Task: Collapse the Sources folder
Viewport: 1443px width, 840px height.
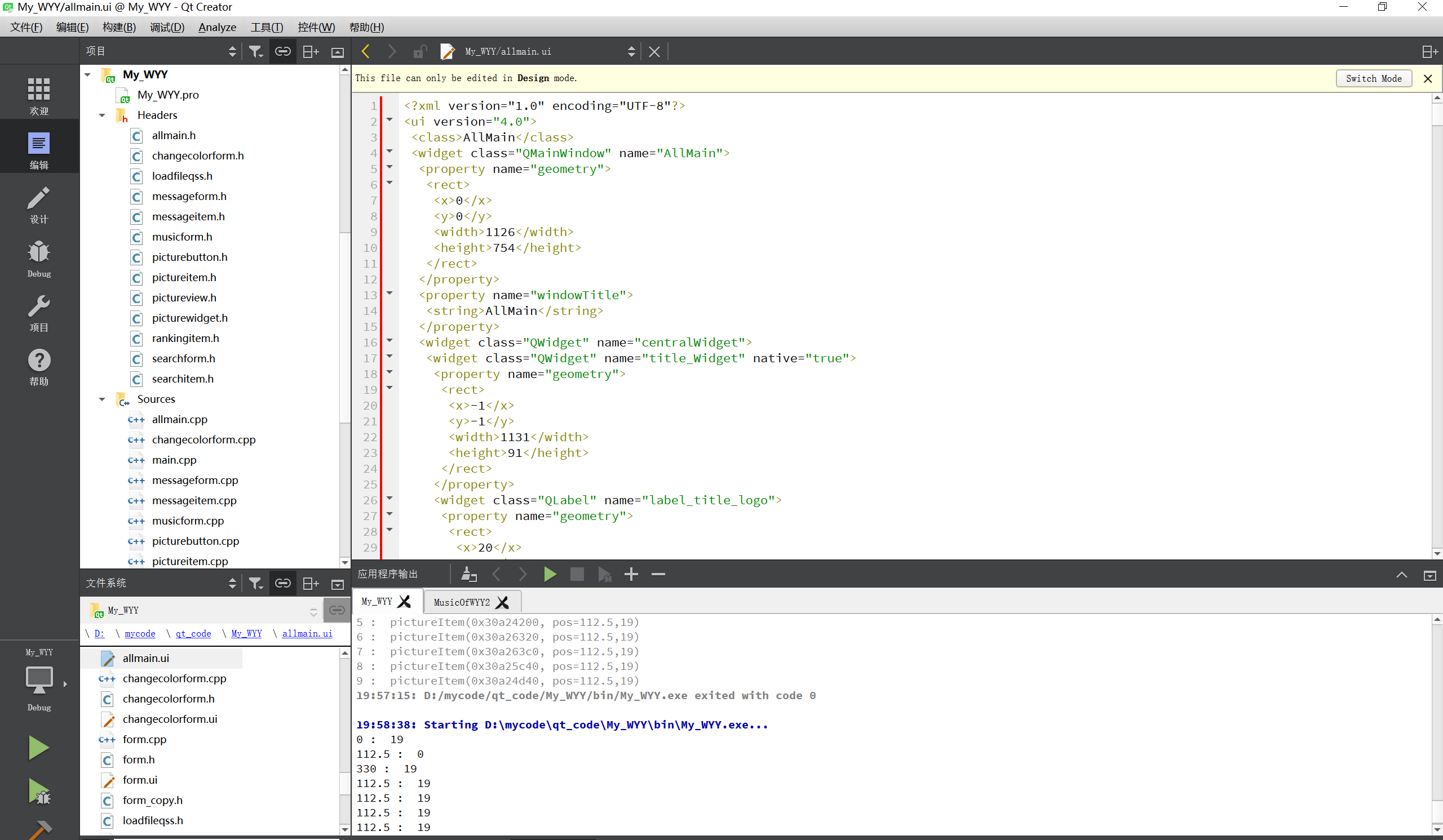Action: [x=102, y=399]
